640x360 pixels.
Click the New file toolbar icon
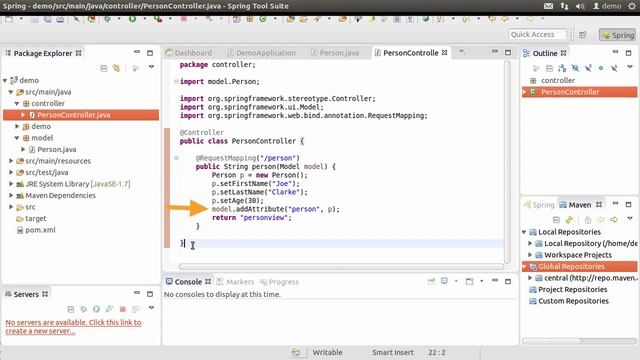[x=9, y=19]
